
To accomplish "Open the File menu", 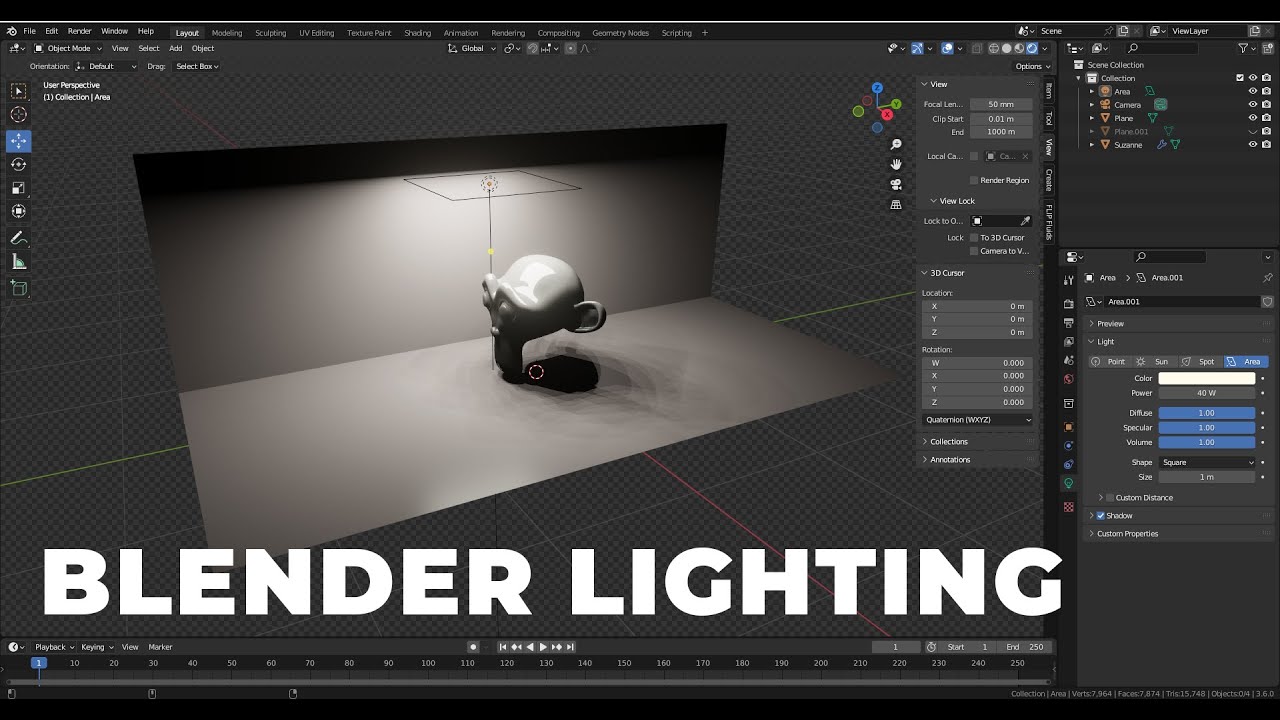I will 29,31.
